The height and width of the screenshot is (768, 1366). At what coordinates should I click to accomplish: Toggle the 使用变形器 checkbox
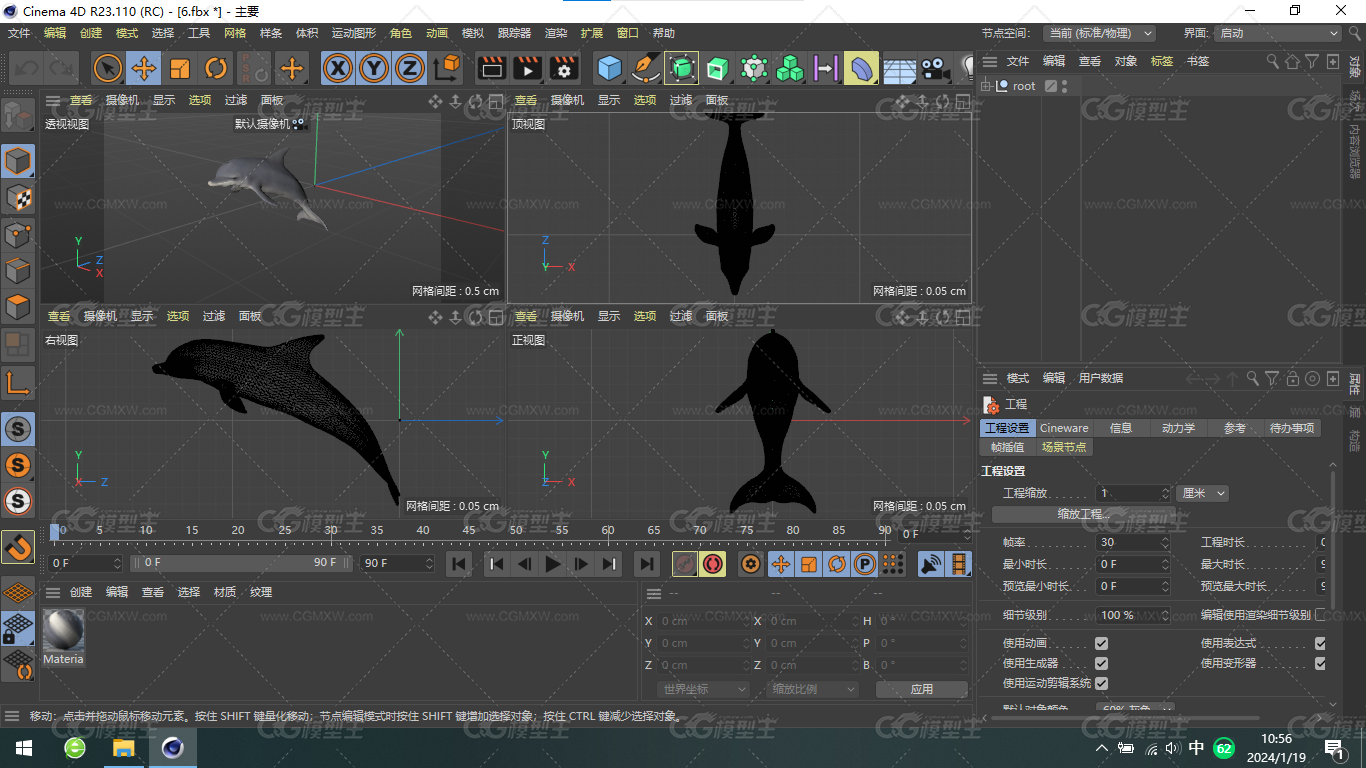click(1320, 663)
